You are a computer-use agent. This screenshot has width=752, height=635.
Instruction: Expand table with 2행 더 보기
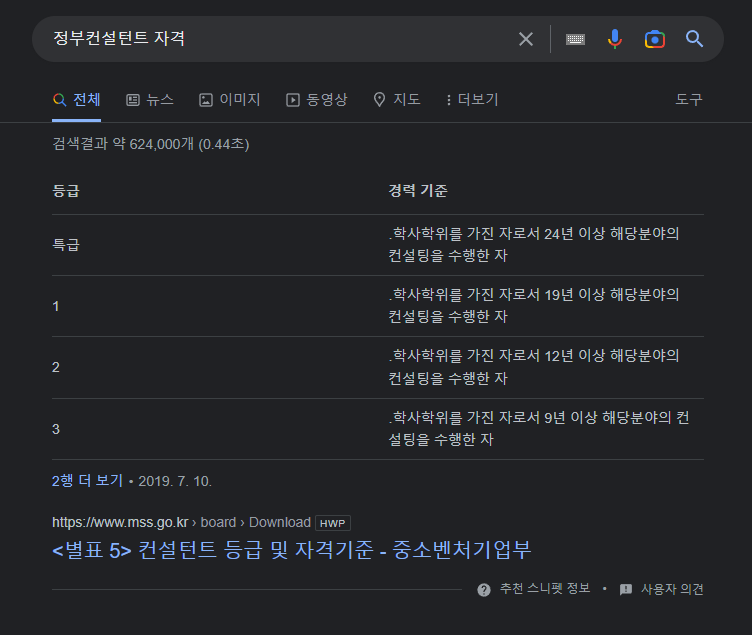pyautogui.click(x=87, y=481)
